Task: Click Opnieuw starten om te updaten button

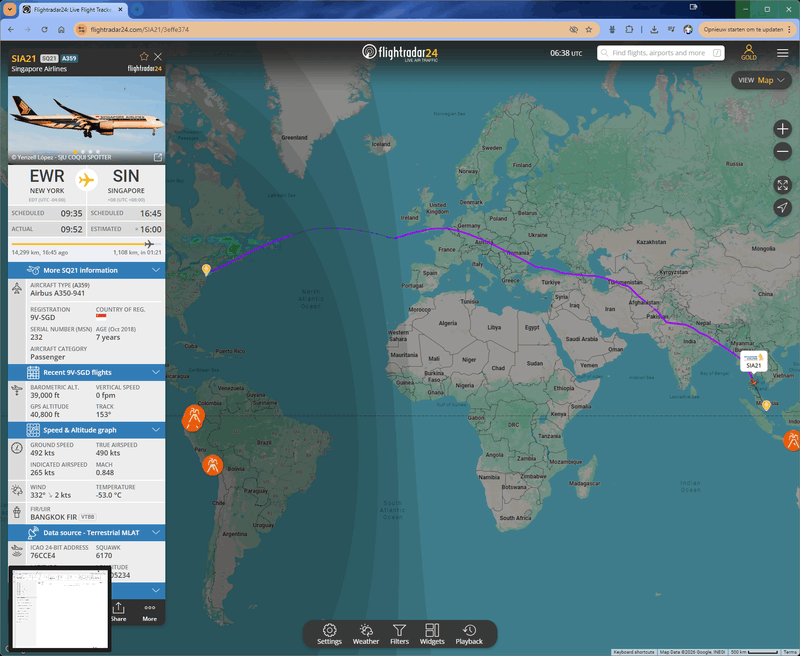Action: [x=743, y=30]
